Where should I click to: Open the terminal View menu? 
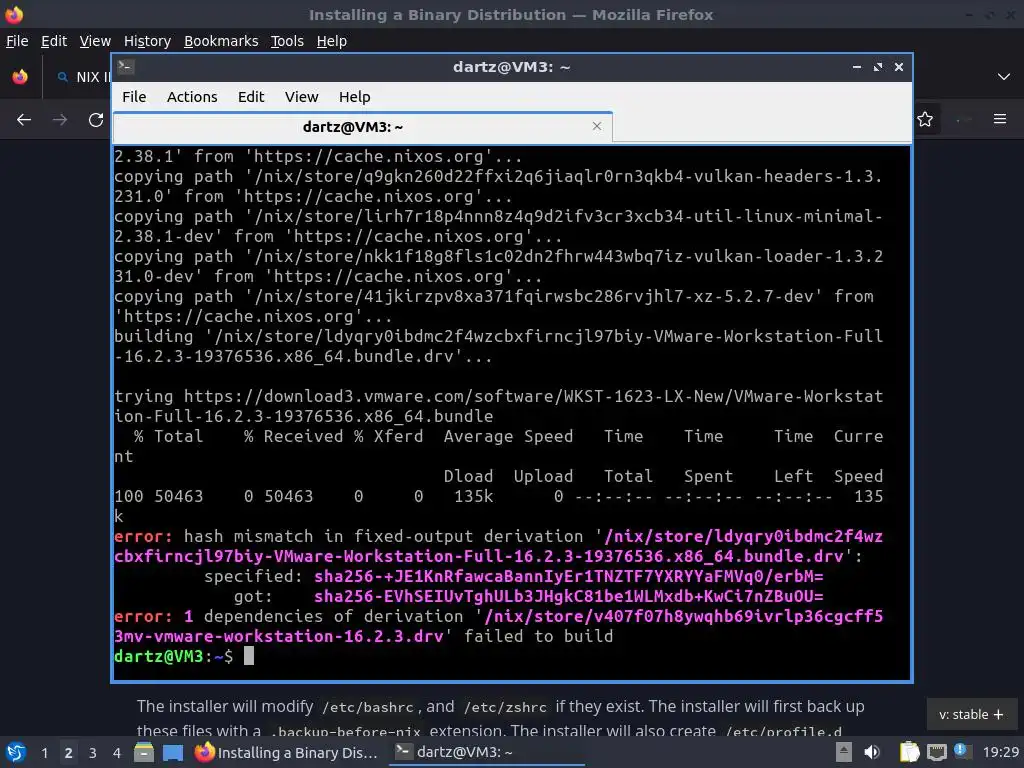(301, 97)
